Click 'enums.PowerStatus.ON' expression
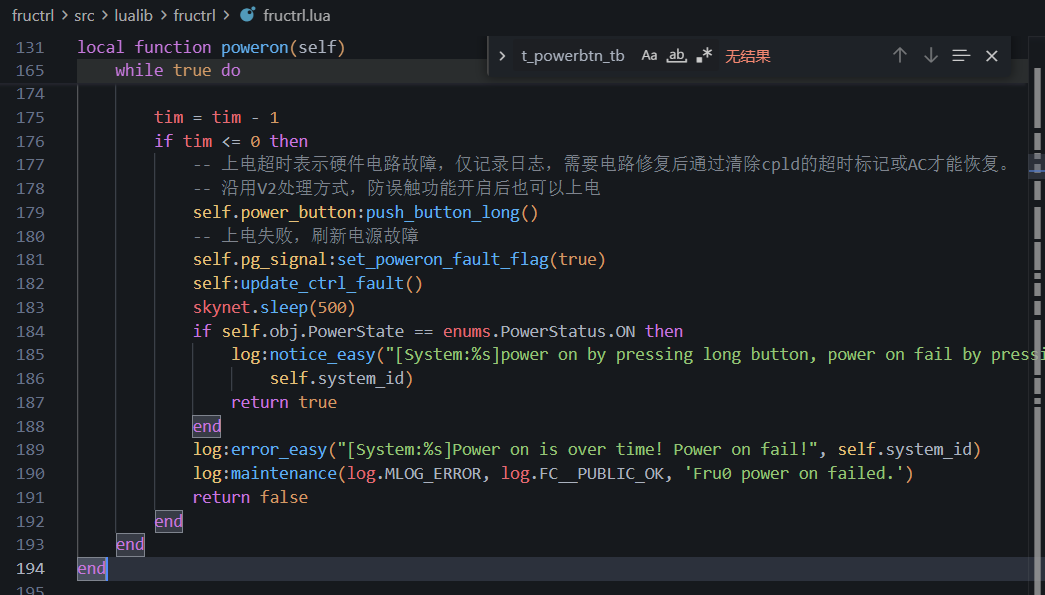 coord(538,331)
